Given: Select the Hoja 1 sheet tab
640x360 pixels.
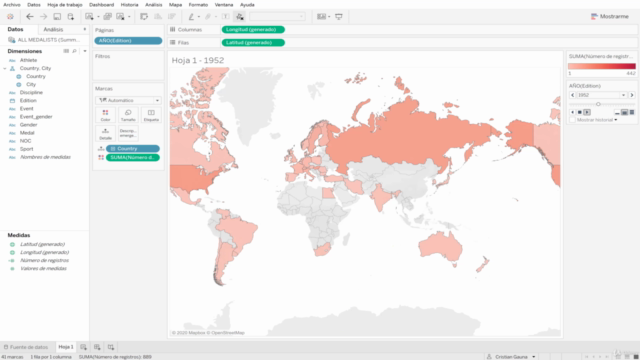Looking at the screenshot, I should click(x=66, y=347).
